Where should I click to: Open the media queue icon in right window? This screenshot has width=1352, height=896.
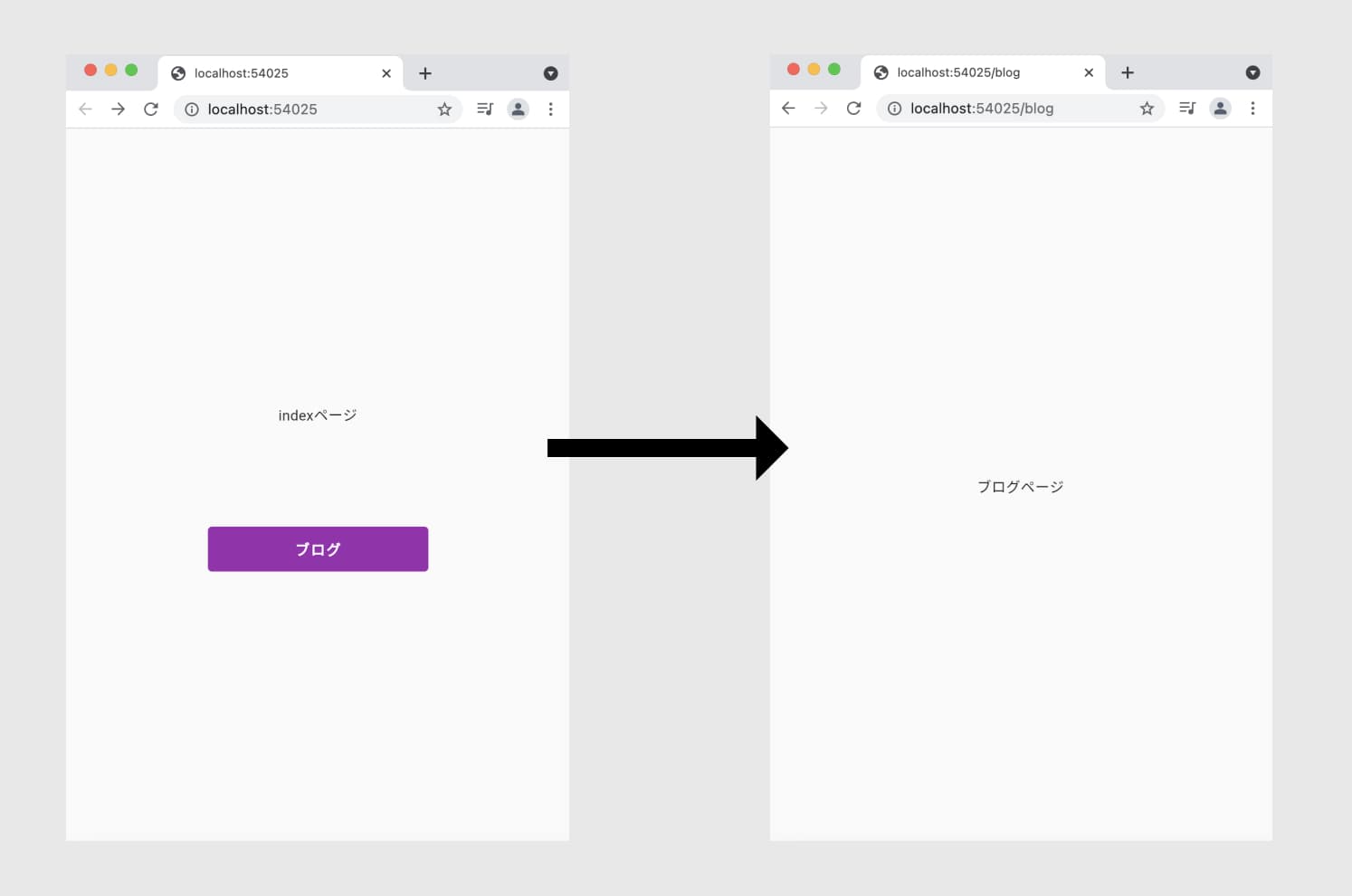pyautogui.click(x=1187, y=108)
